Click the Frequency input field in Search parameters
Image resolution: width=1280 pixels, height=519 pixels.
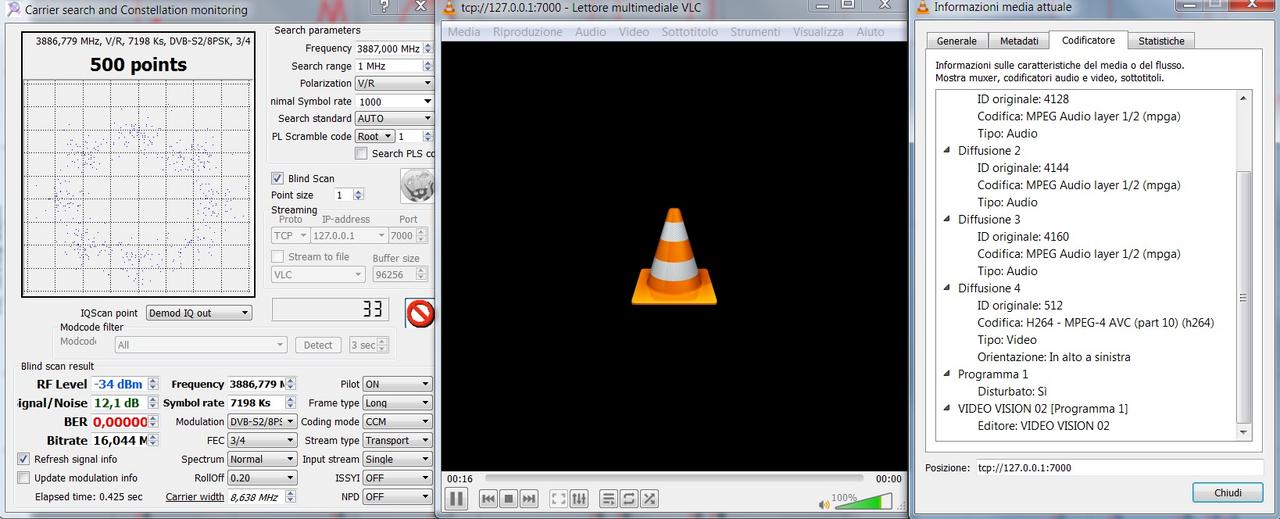point(389,48)
